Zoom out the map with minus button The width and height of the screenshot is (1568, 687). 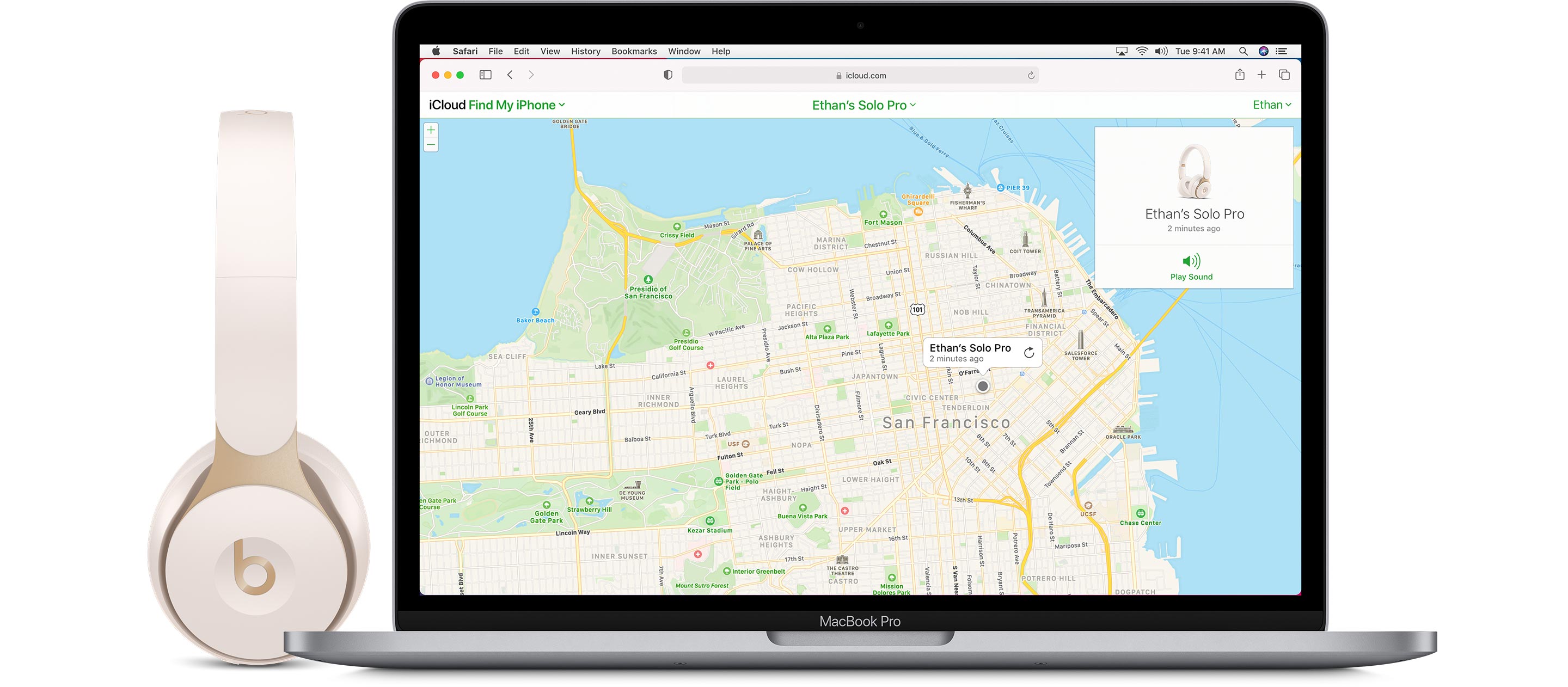(431, 145)
